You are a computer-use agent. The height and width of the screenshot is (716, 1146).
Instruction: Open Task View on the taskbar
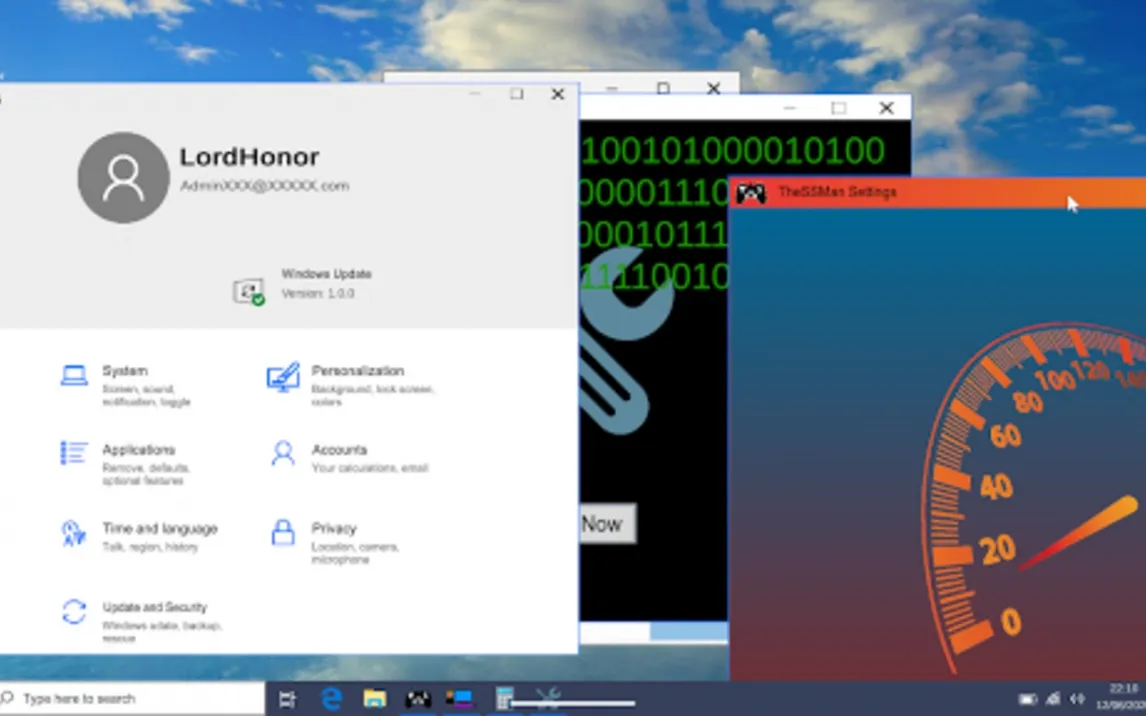[x=287, y=699]
